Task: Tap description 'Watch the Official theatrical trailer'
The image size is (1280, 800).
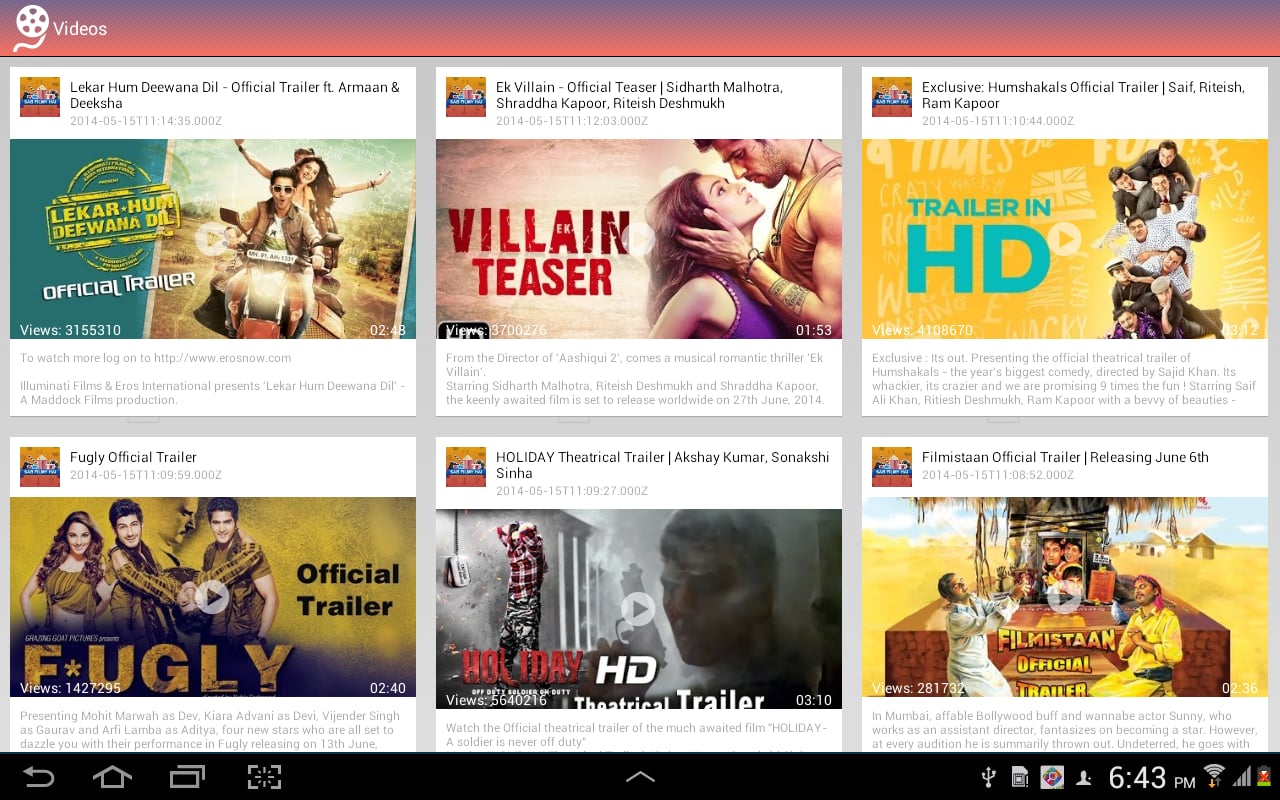Action: (x=636, y=735)
